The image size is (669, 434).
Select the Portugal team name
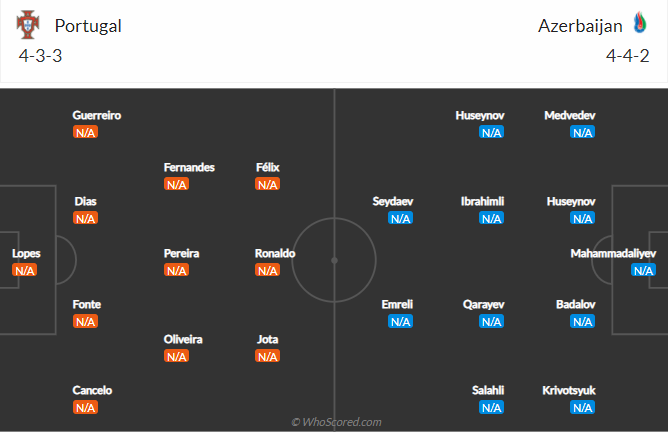(x=88, y=26)
